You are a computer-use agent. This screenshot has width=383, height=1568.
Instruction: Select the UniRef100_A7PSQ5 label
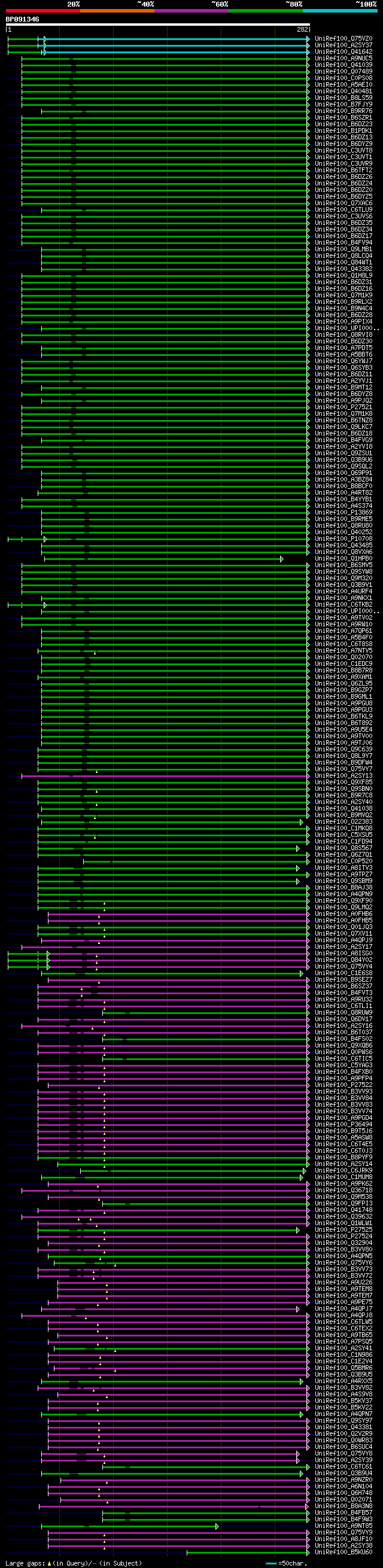point(344,1342)
